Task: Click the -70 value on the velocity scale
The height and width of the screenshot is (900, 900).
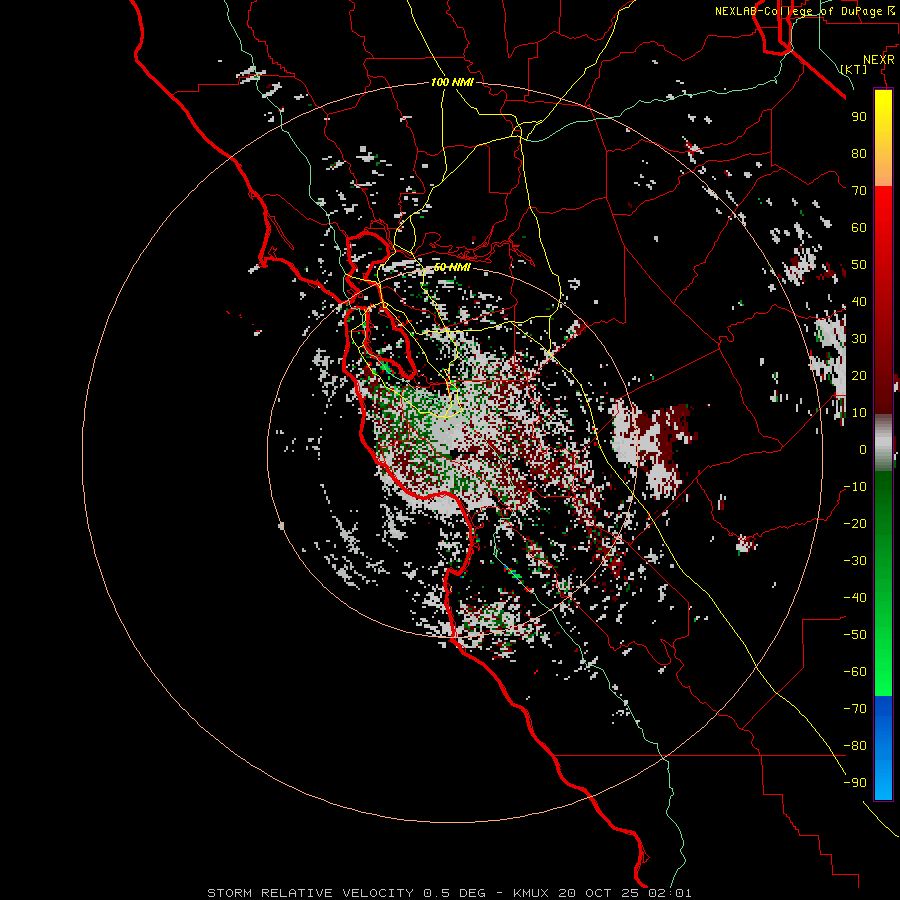Action: (x=855, y=709)
